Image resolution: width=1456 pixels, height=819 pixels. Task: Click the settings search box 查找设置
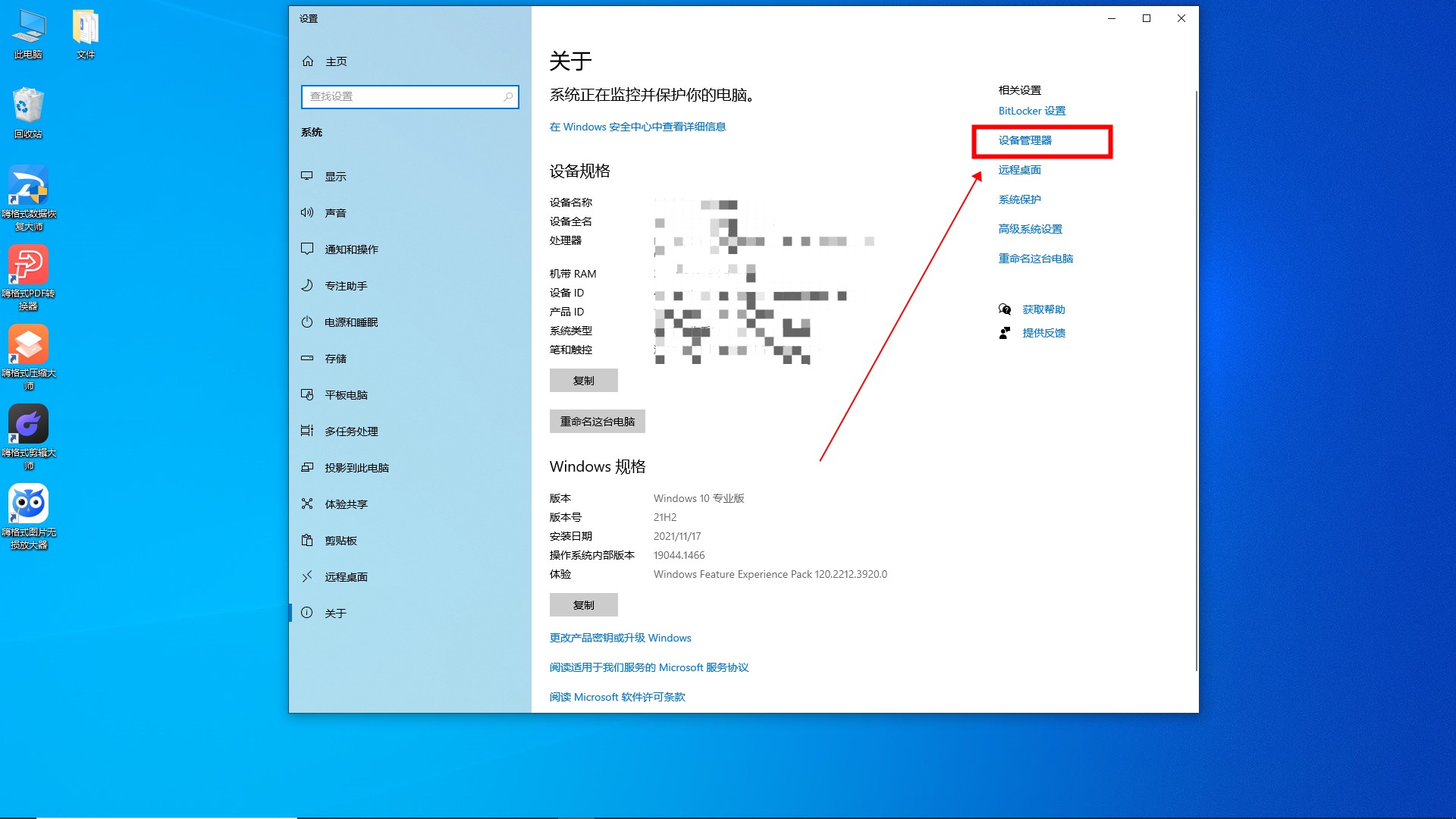pyautogui.click(x=409, y=97)
